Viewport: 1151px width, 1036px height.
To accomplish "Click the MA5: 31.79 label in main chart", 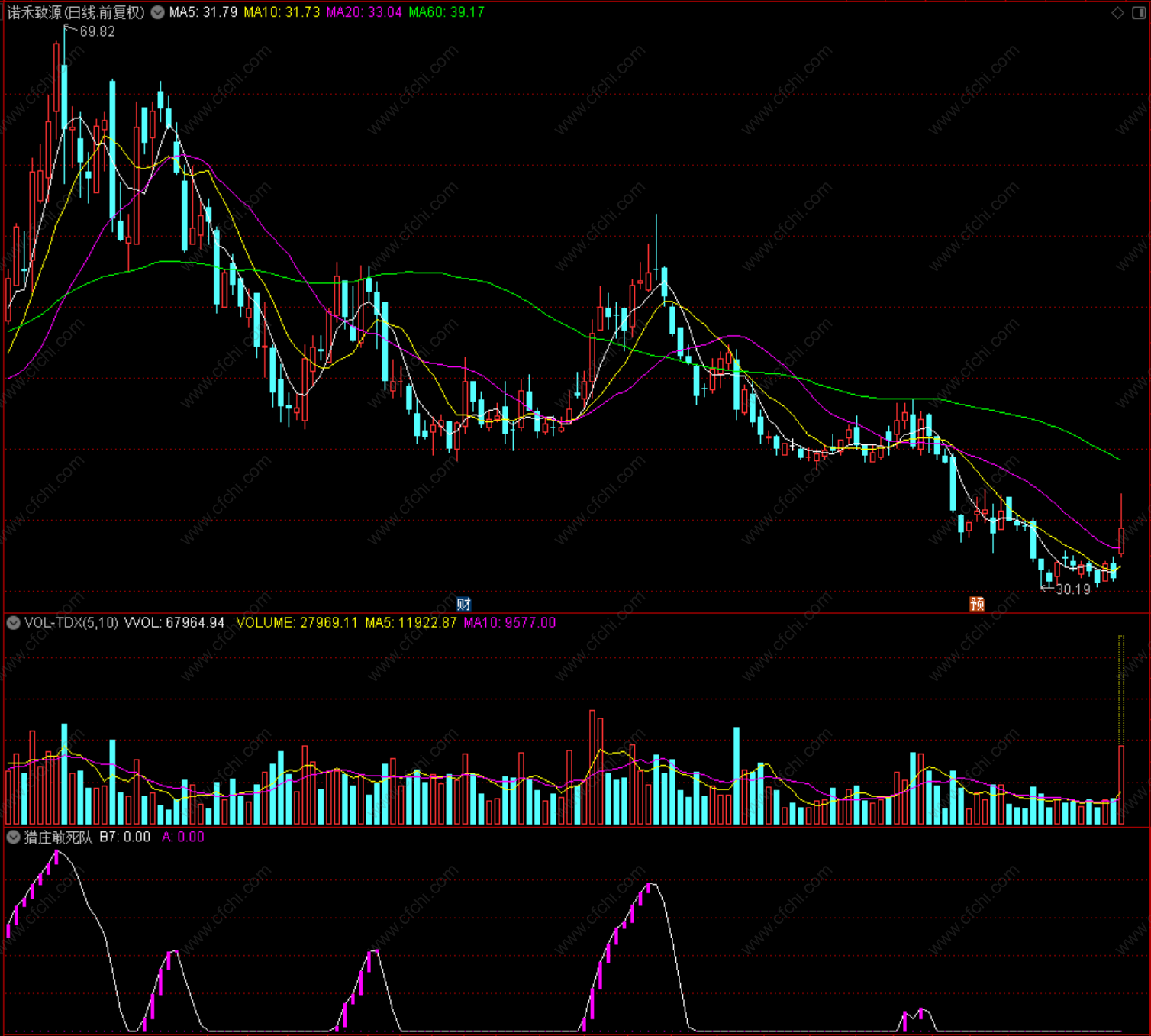I will tap(203, 12).
